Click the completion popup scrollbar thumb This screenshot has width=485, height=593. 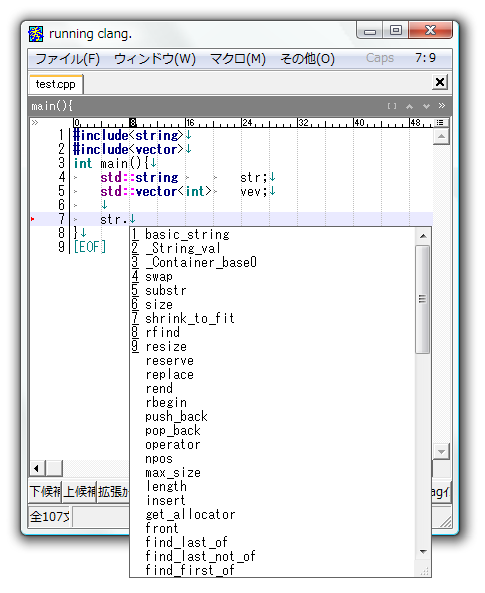point(423,299)
